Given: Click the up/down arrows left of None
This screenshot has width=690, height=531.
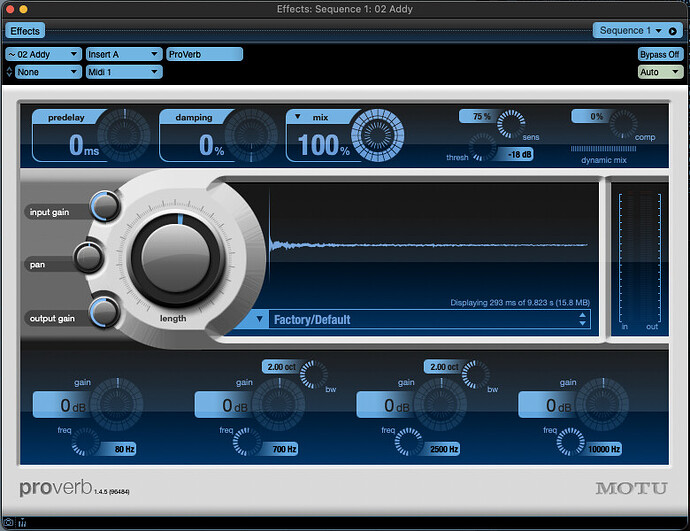Looking at the screenshot, I should coord(9,72).
